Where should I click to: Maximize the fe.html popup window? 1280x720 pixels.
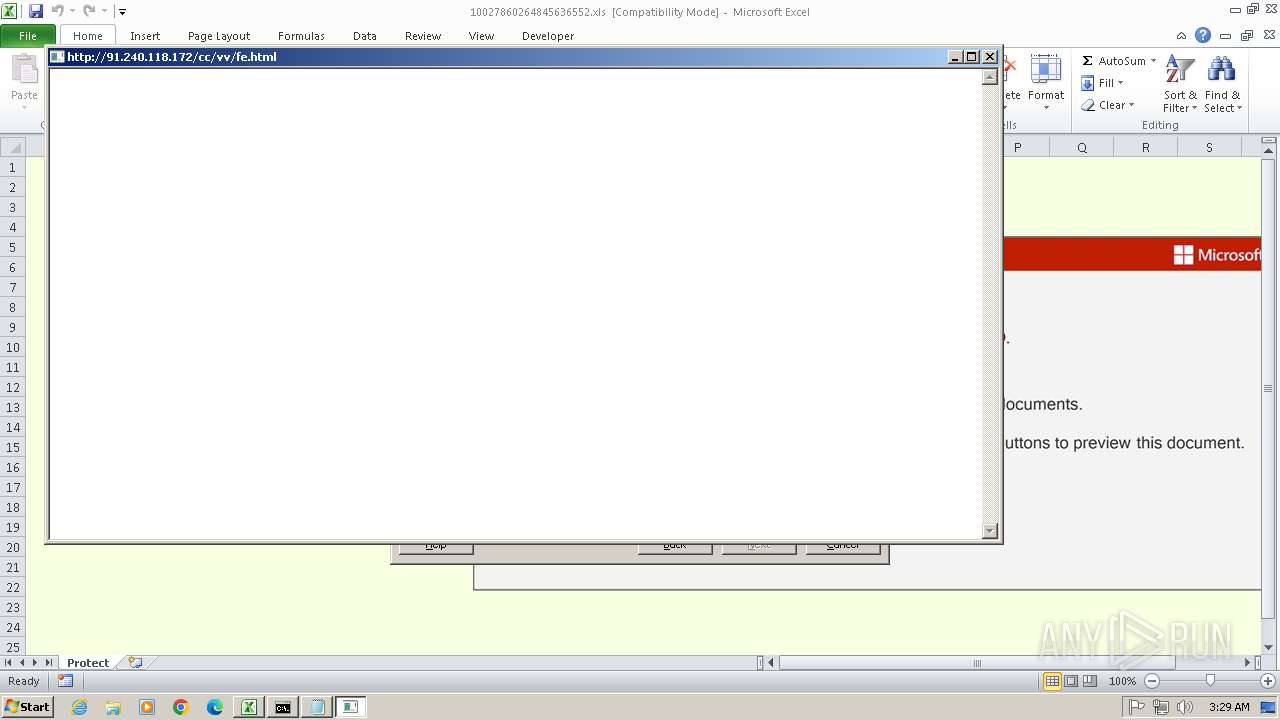[972, 57]
